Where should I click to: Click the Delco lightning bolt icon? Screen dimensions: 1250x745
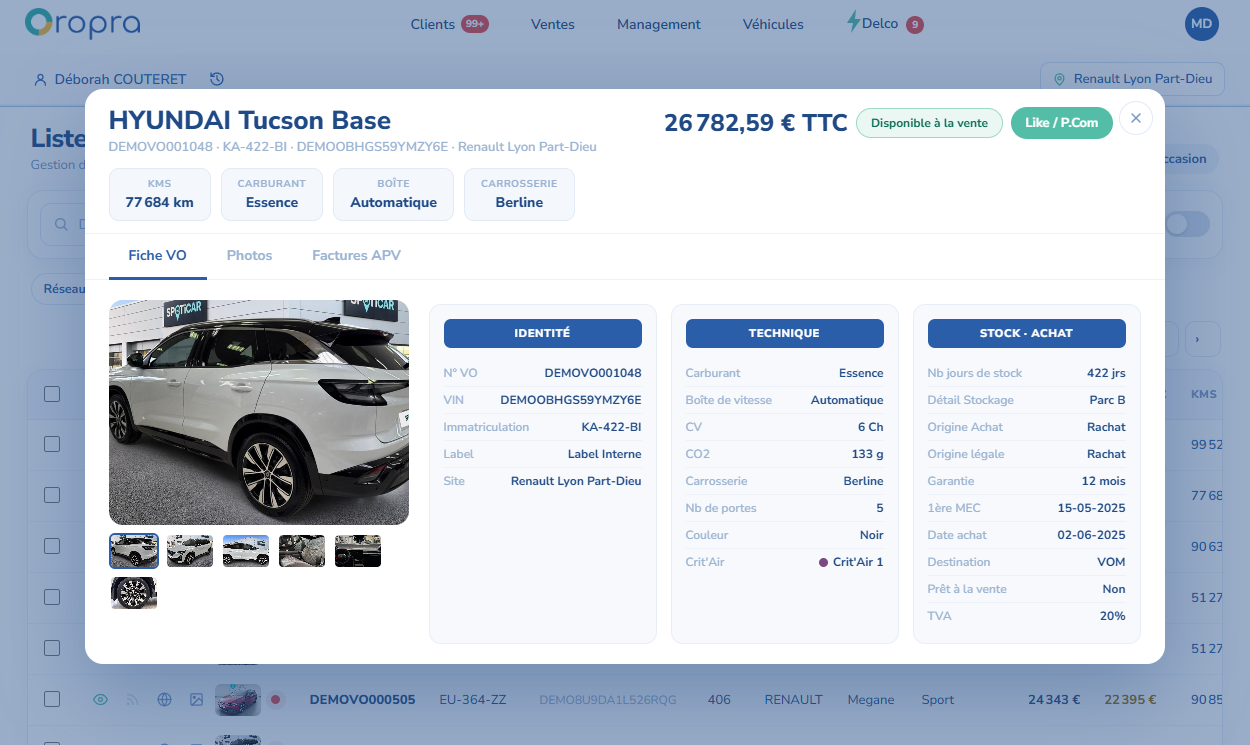click(x=853, y=21)
